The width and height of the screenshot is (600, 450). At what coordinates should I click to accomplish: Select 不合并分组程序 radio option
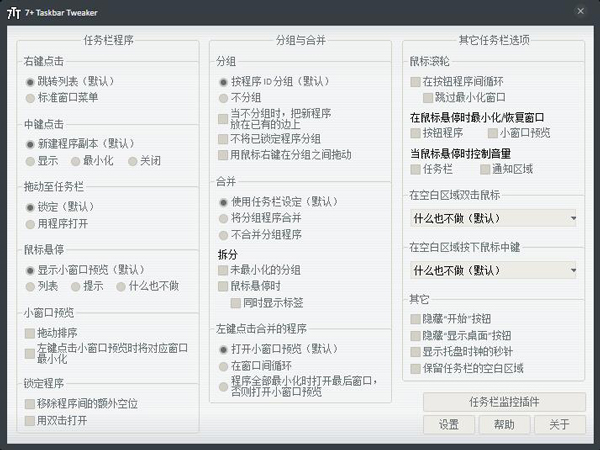pyautogui.click(x=223, y=235)
